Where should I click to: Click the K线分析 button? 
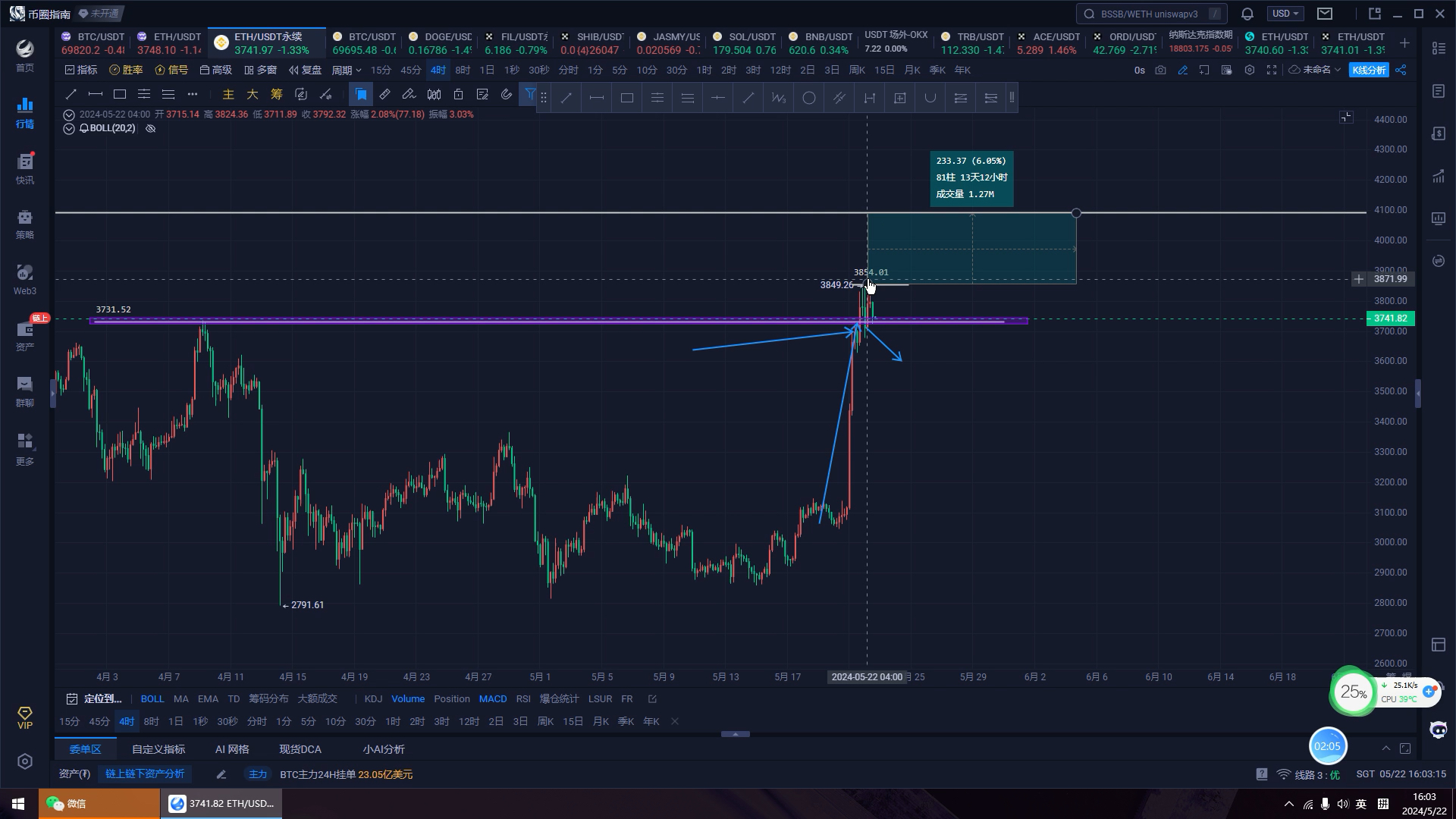click(1369, 70)
